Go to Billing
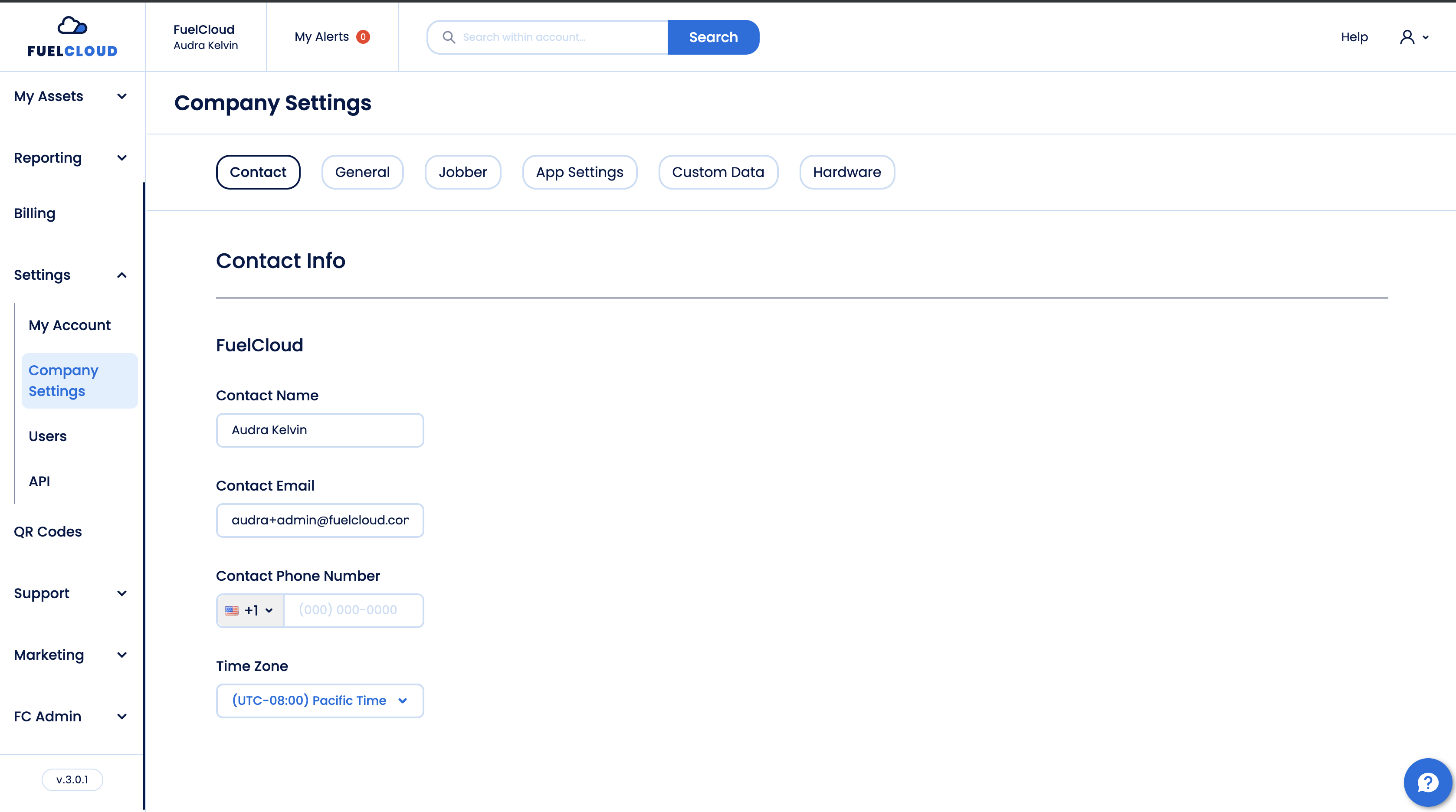Image resolution: width=1456 pixels, height=812 pixels. pyautogui.click(x=34, y=213)
